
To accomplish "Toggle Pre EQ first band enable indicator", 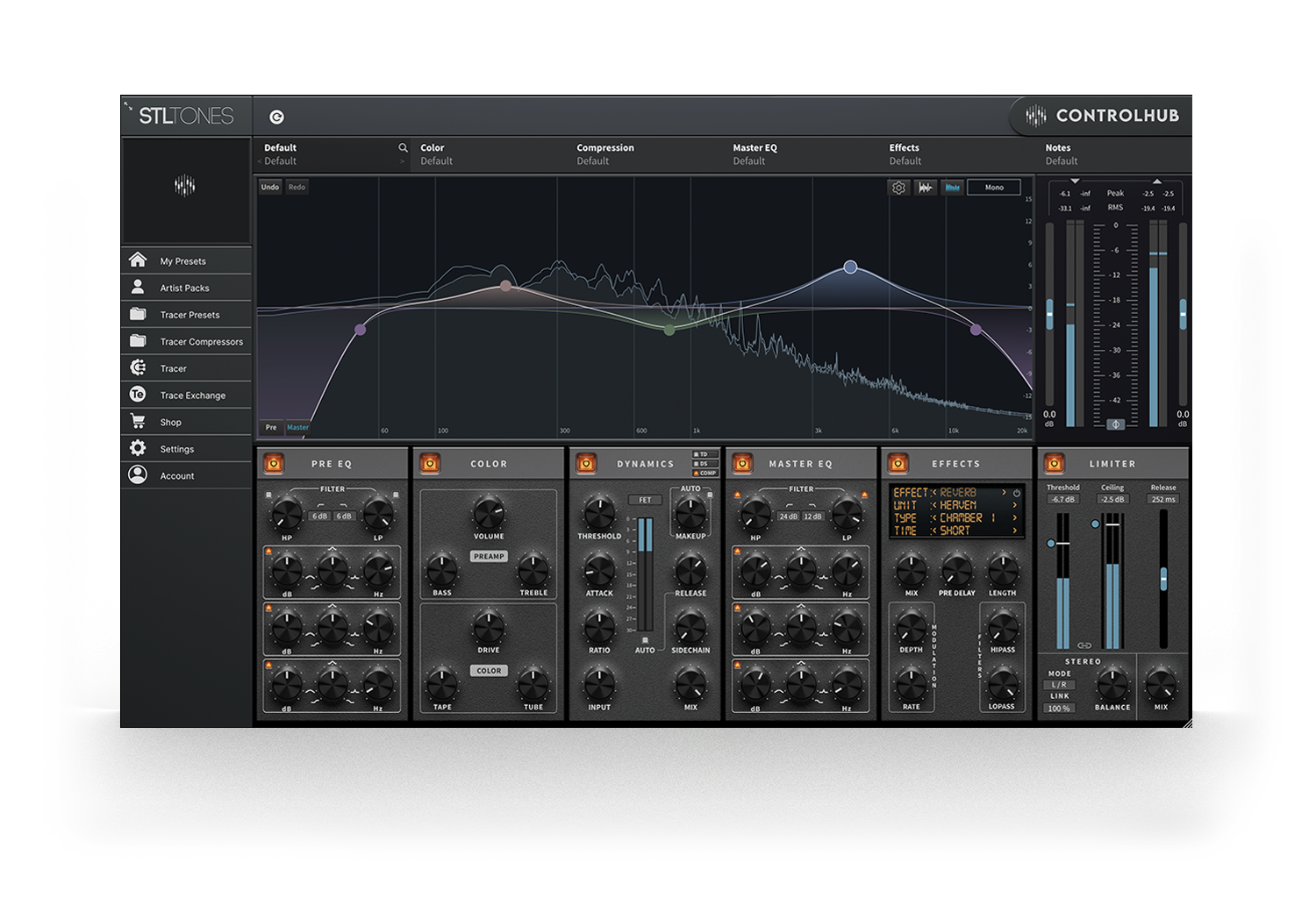I will pos(268,552).
